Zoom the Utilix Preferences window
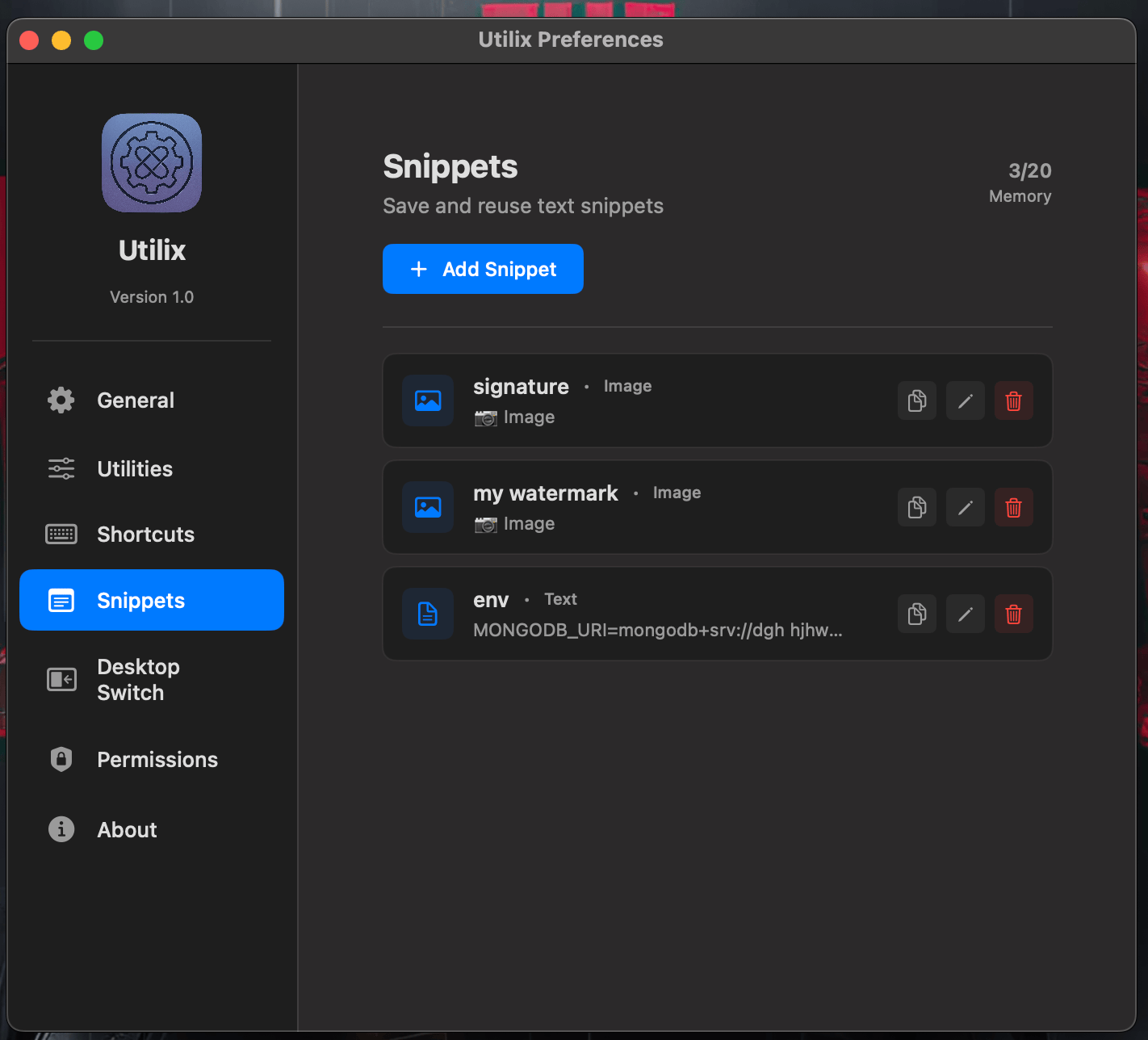Image resolution: width=1148 pixels, height=1040 pixels. tap(94, 40)
